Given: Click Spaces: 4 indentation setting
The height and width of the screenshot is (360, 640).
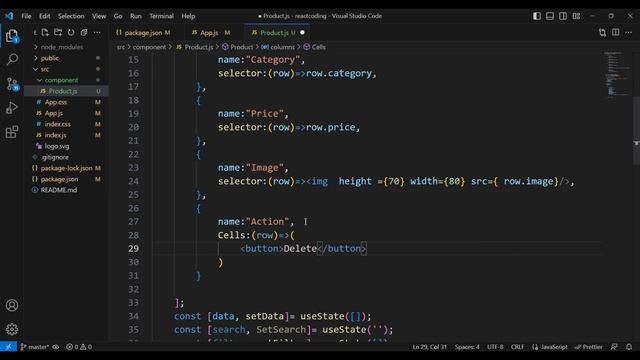Looking at the screenshot, I should coord(467,347).
